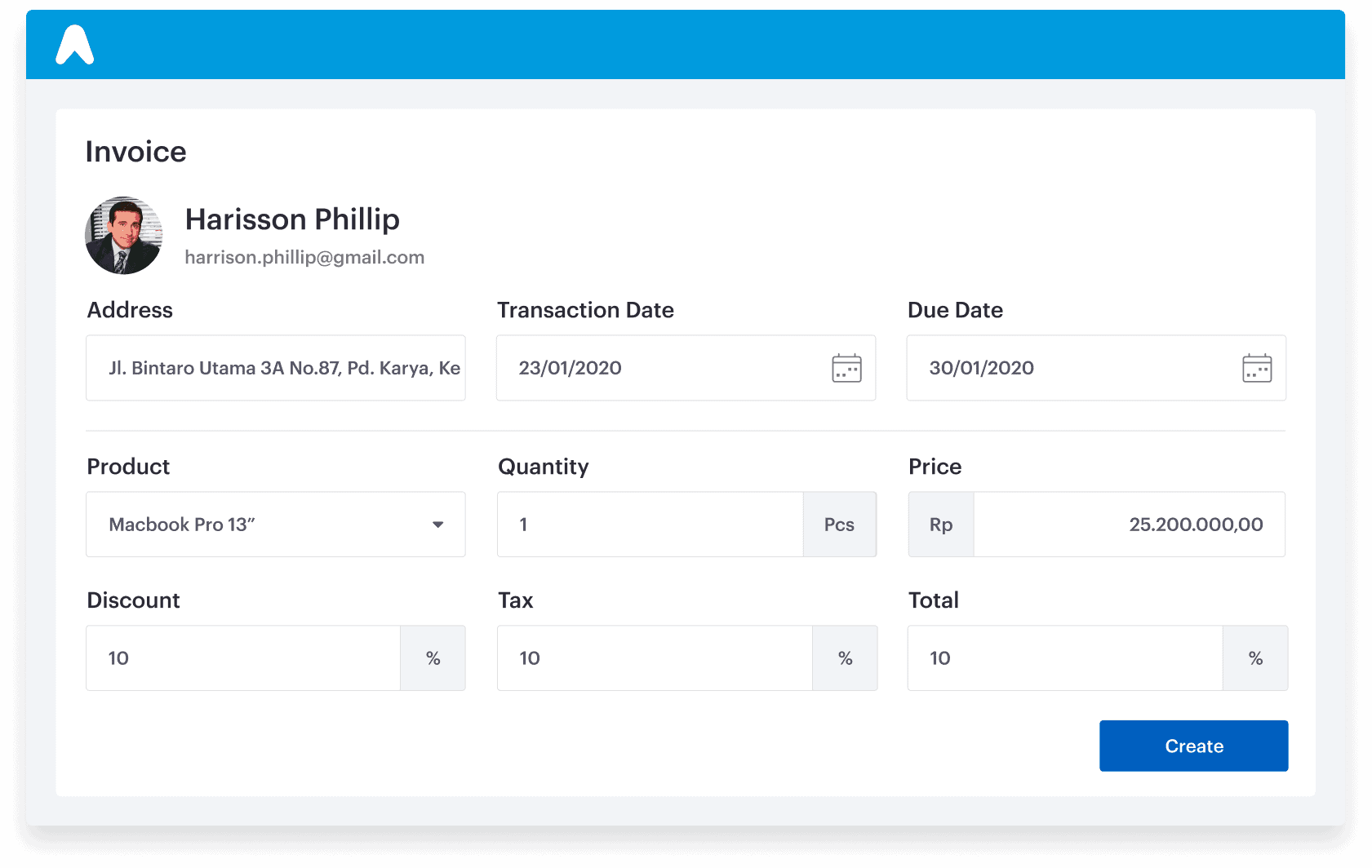
Task: Select the Macbook Pro 13" product field
Action: (276, 525)
